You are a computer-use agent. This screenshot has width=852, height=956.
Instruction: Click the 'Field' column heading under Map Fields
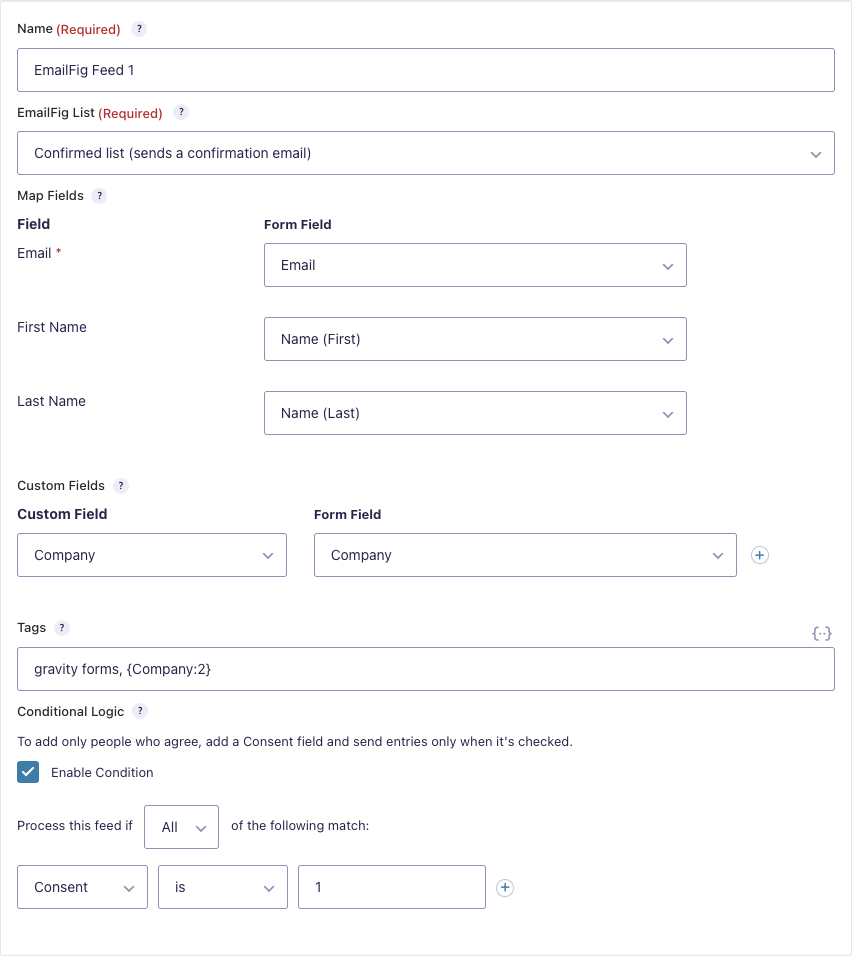click(x=34, y=224)
